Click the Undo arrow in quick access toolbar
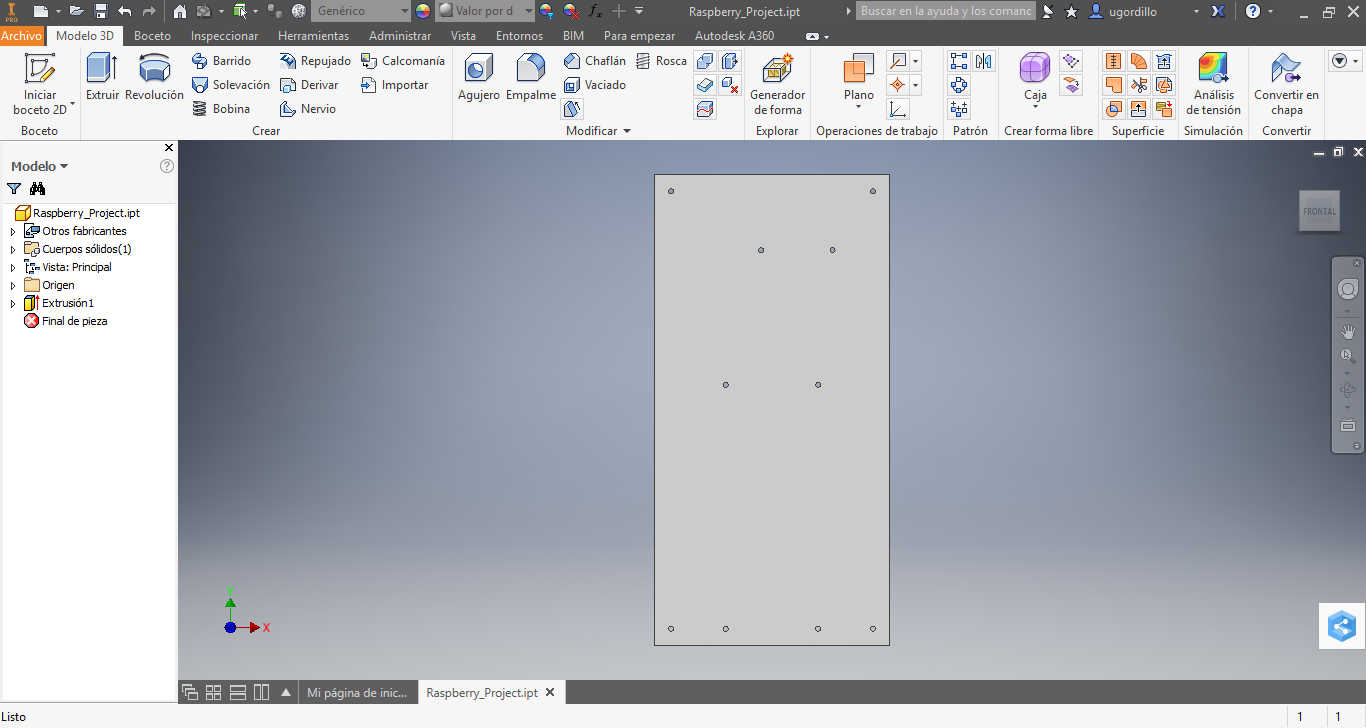Image resolution: width=1366 pixels, height=728 pixels. coord(125,11)
